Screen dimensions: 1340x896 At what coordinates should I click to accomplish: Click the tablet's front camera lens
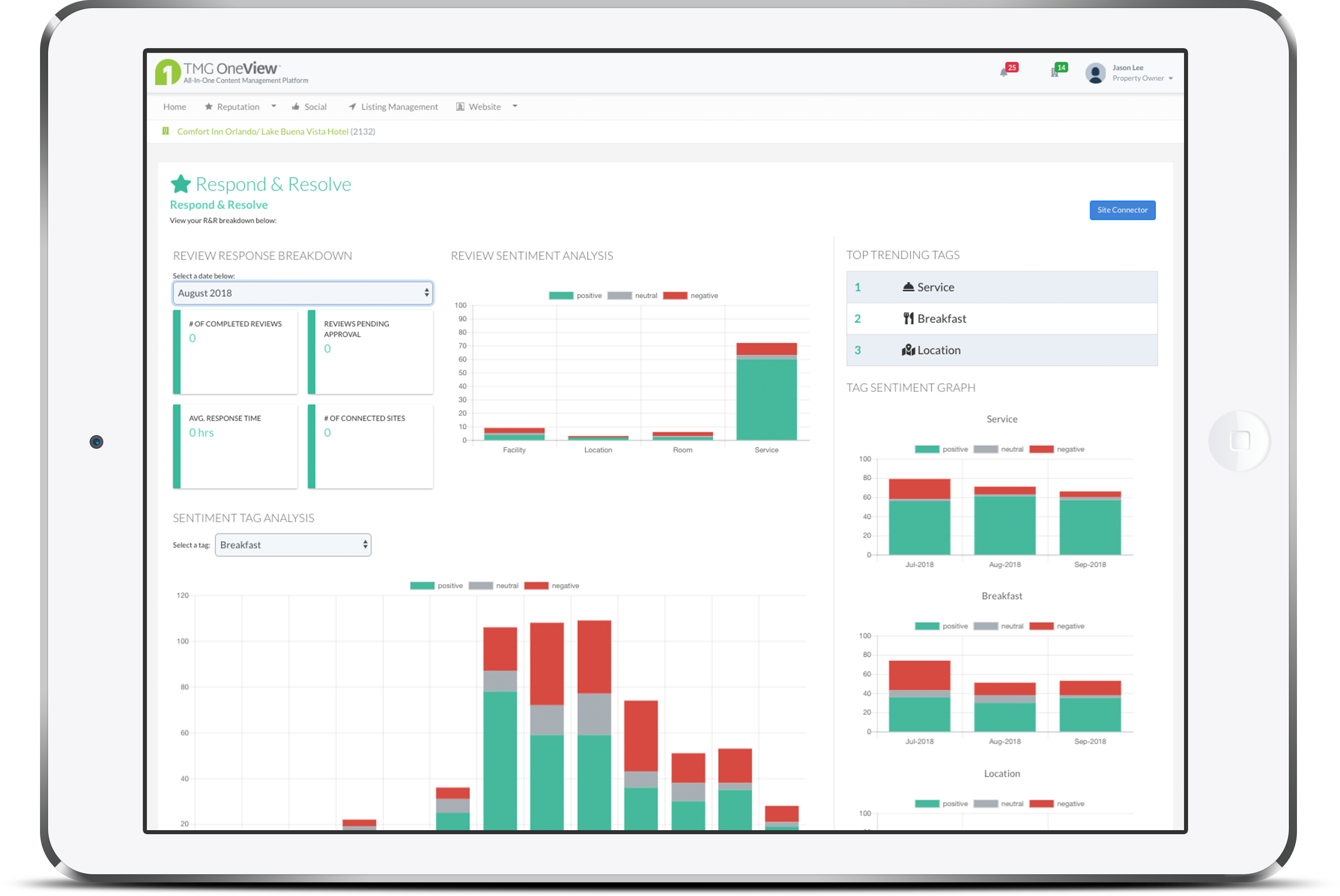97,442
